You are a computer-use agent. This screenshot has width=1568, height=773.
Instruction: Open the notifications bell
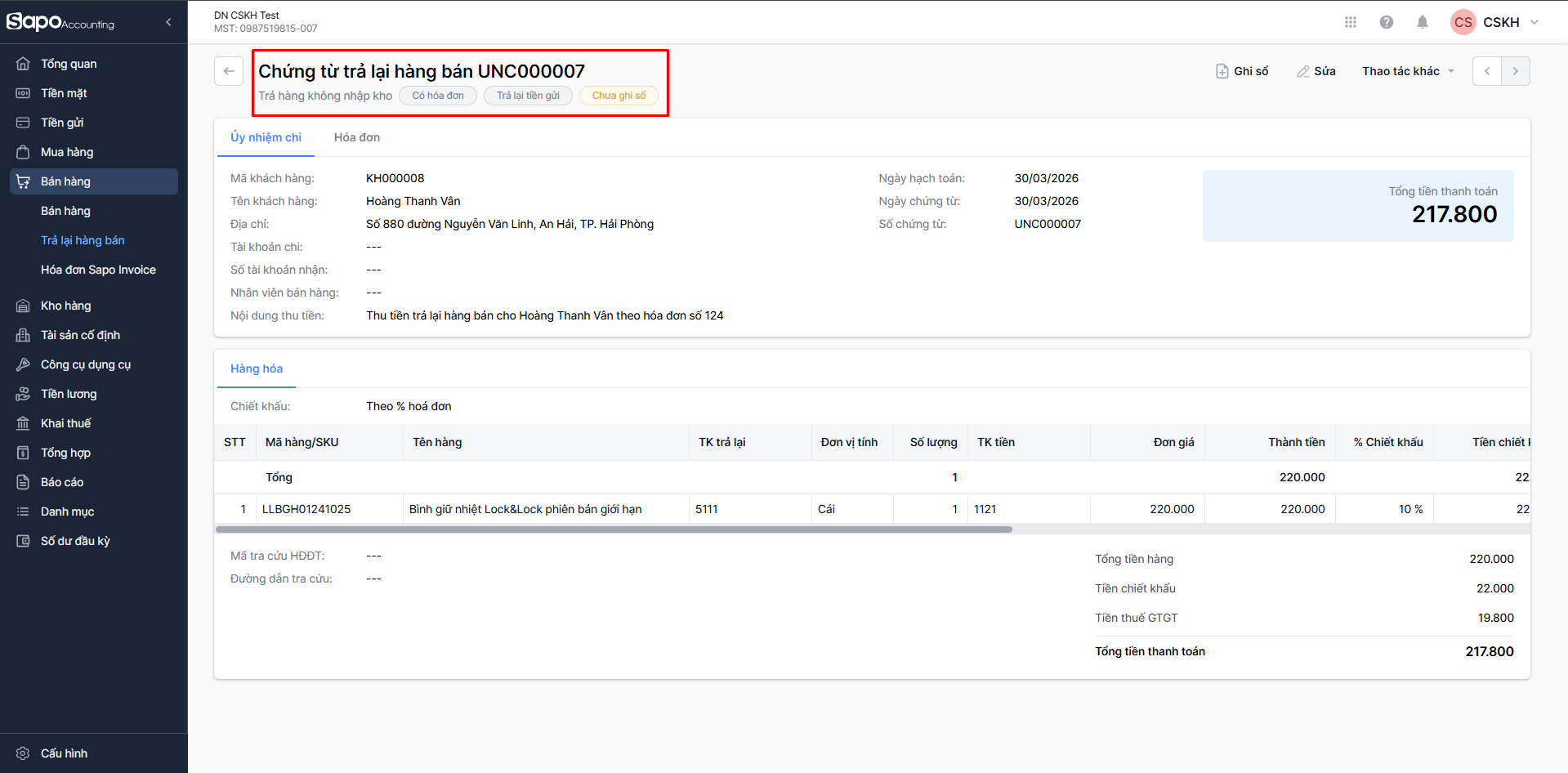1423,22
